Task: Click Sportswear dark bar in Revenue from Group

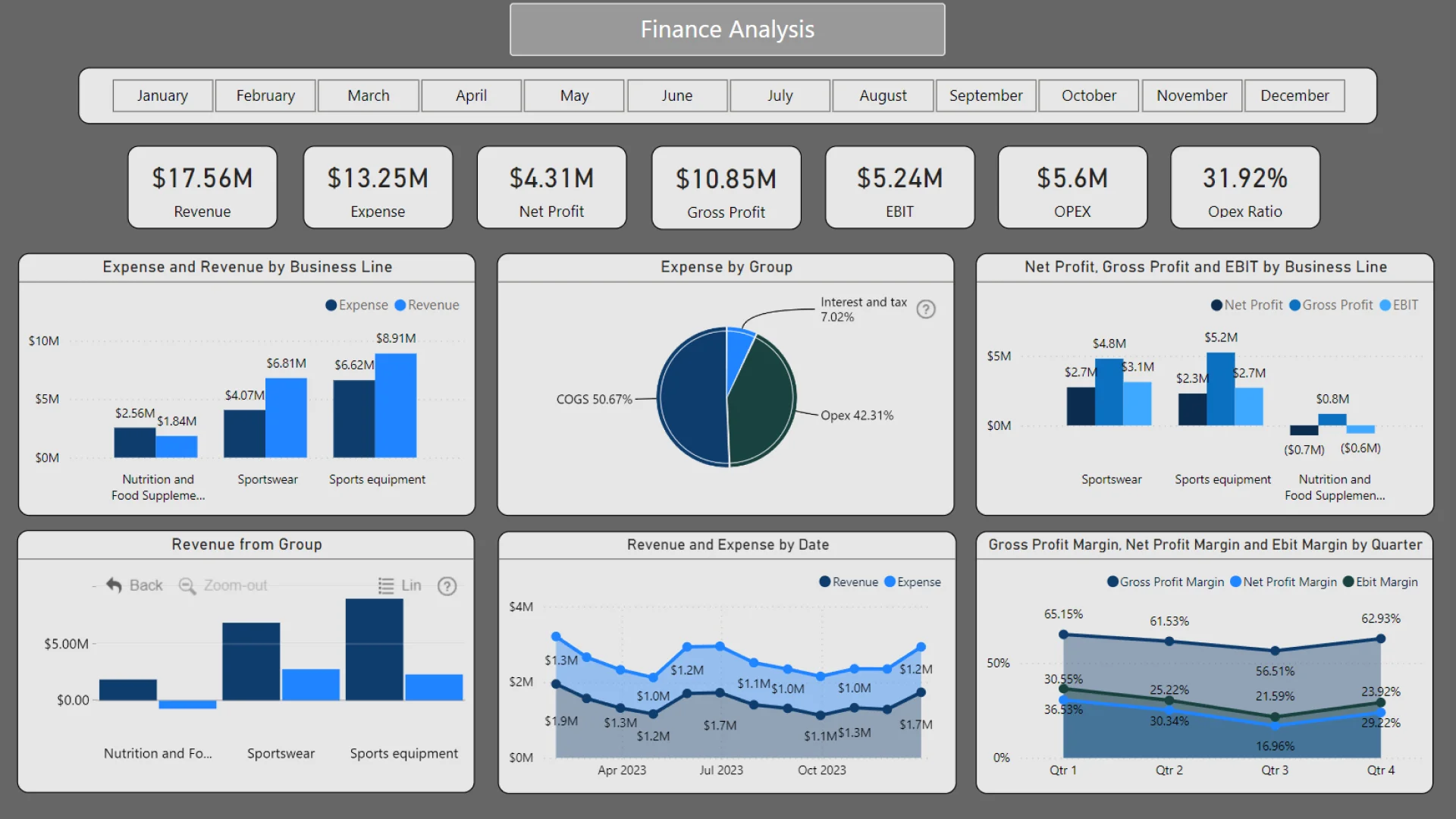Action: point(251,661)
